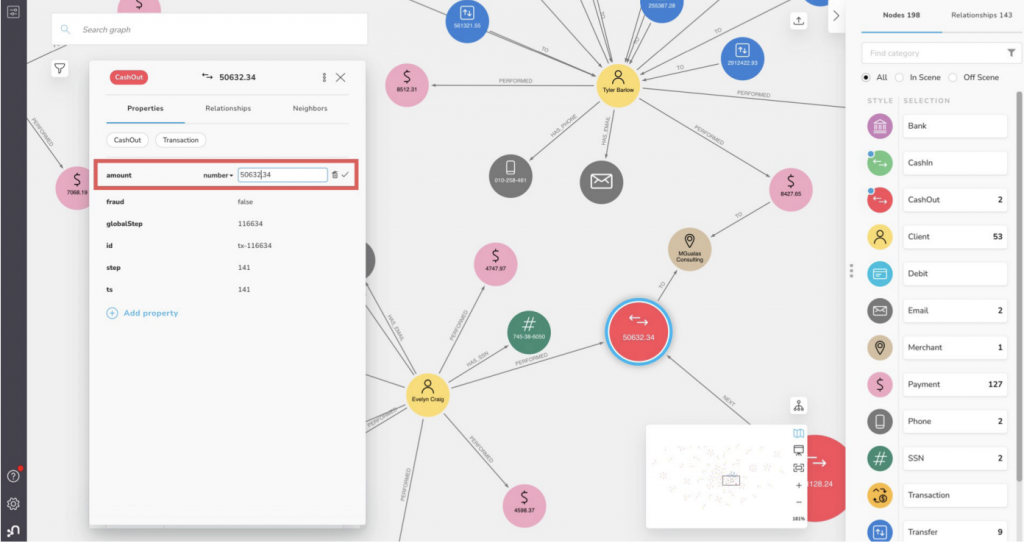Click the red CashOut style circle in the legend
1024x546 pixels.
tap(880, 200)
